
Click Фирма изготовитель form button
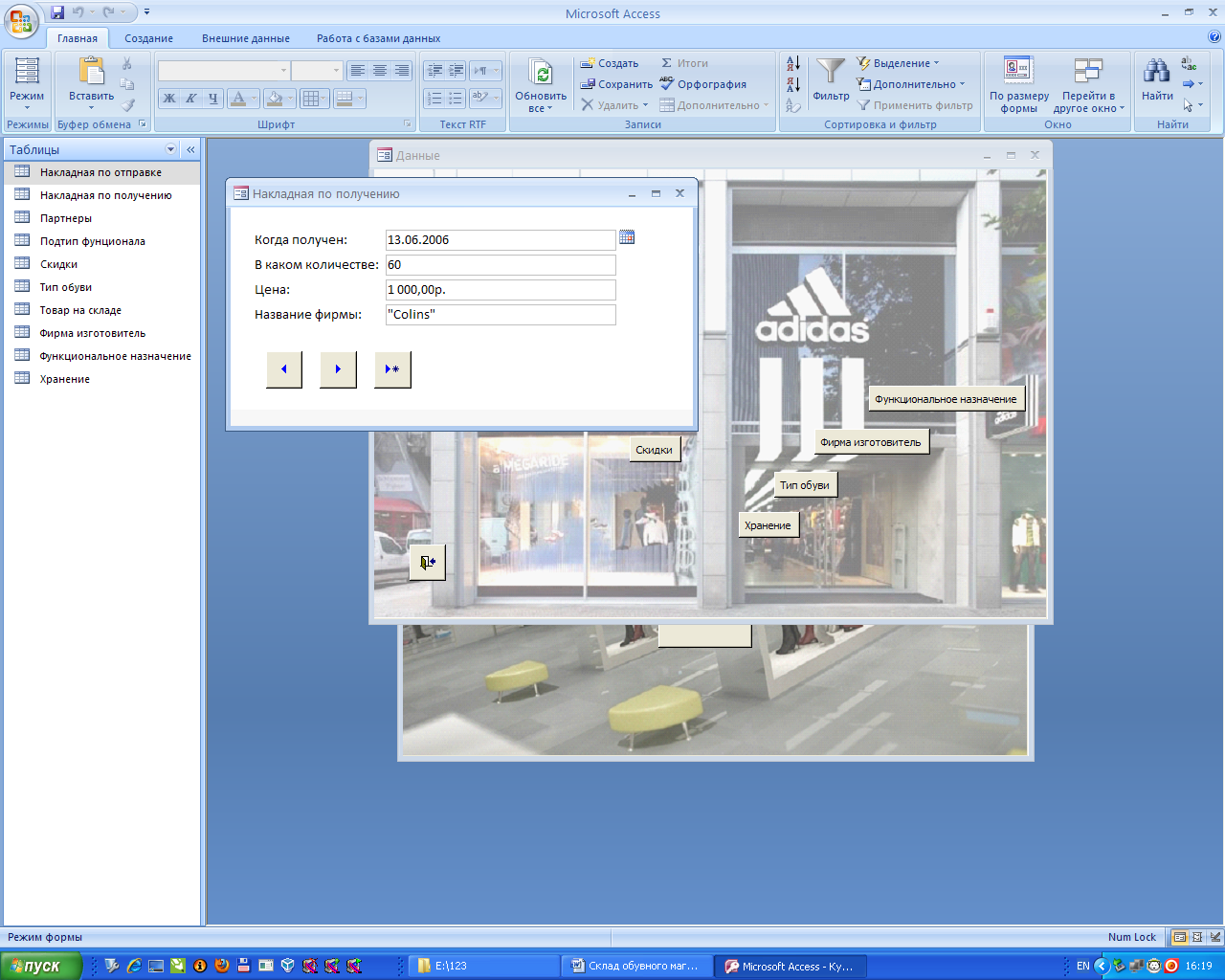(x=871, y=442)
